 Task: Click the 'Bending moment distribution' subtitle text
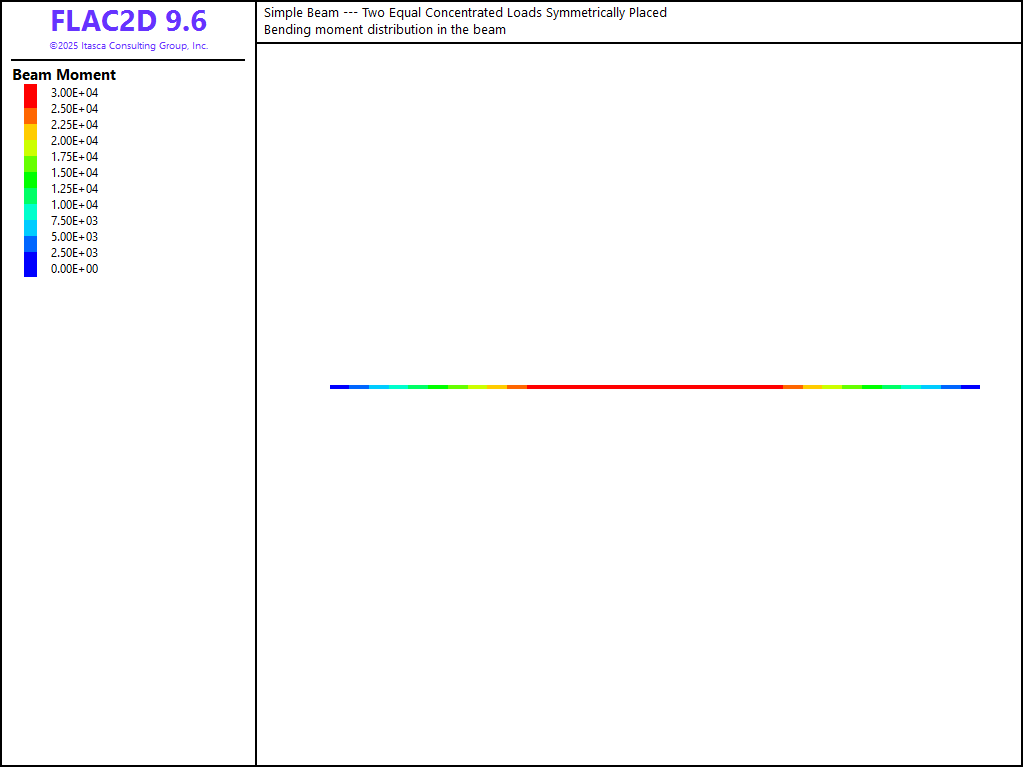coord(385,30)
